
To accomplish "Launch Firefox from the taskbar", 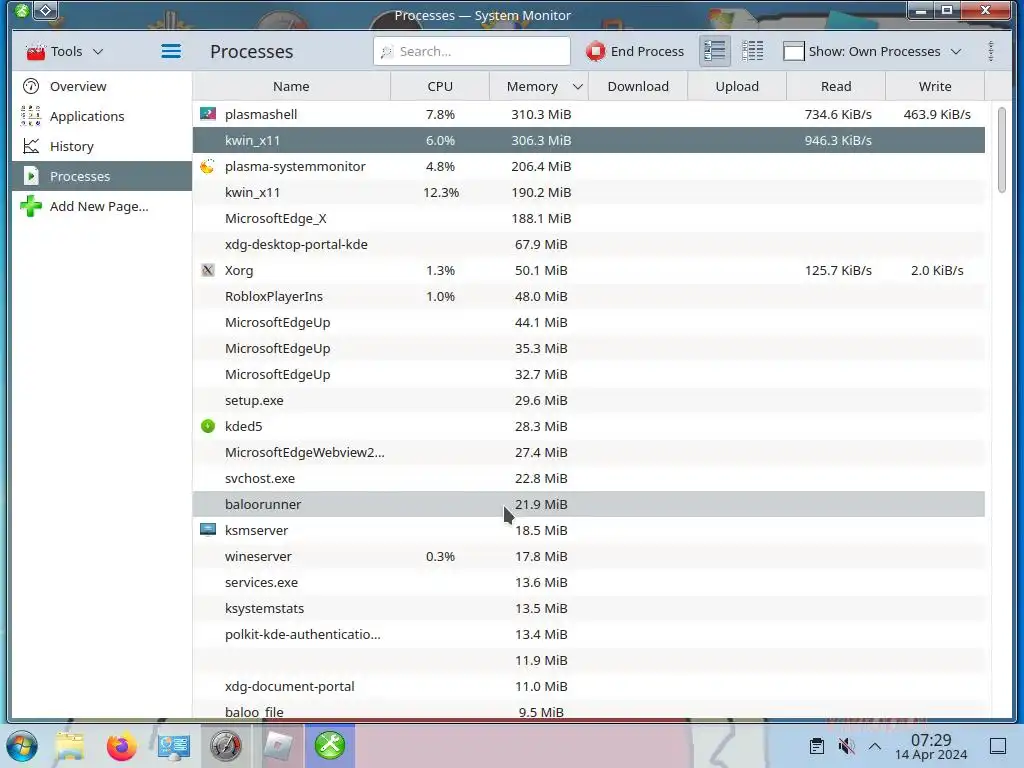I will click(x=121, y=746).
